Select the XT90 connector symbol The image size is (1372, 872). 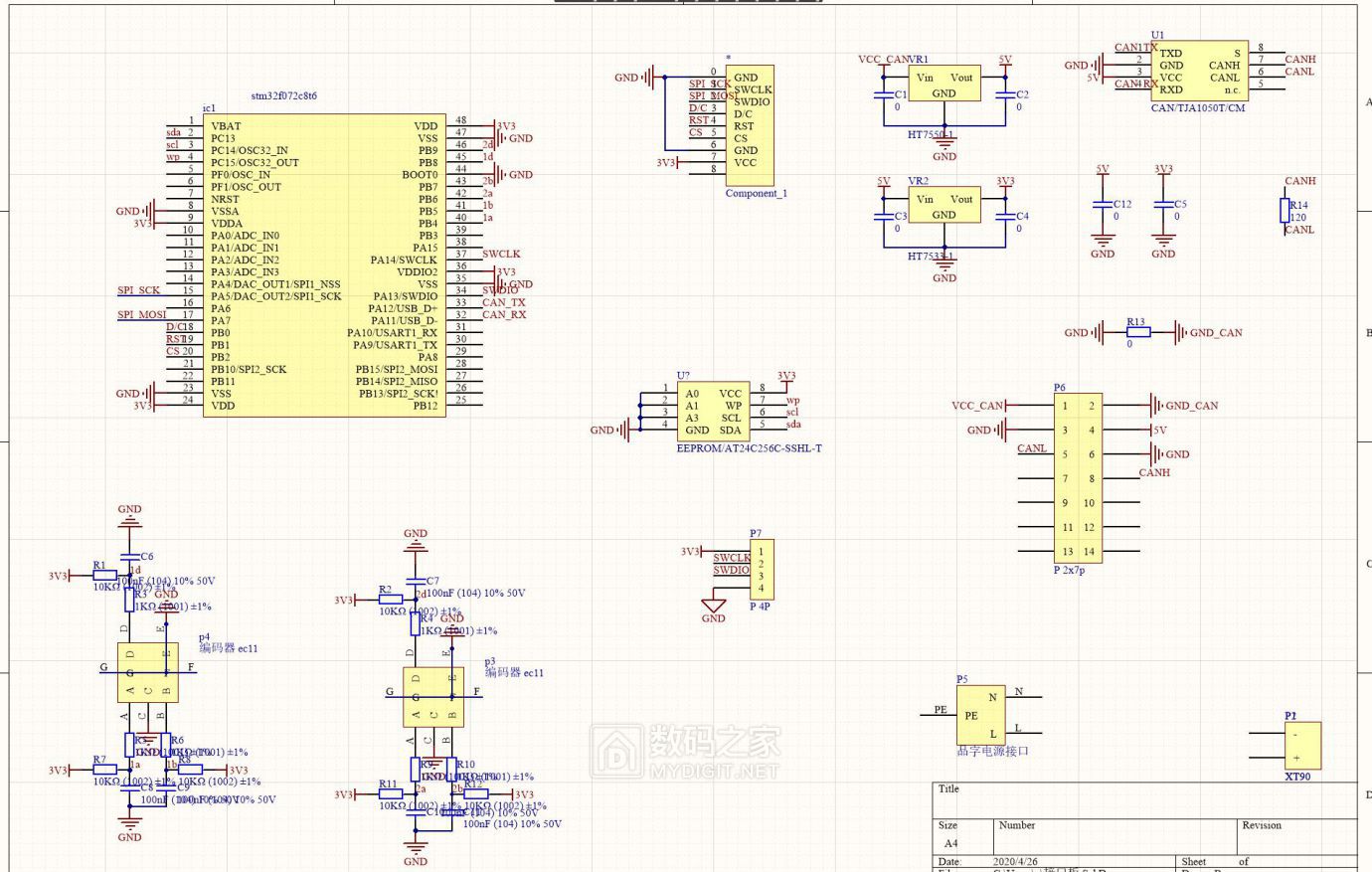[x=1301, y=746]
